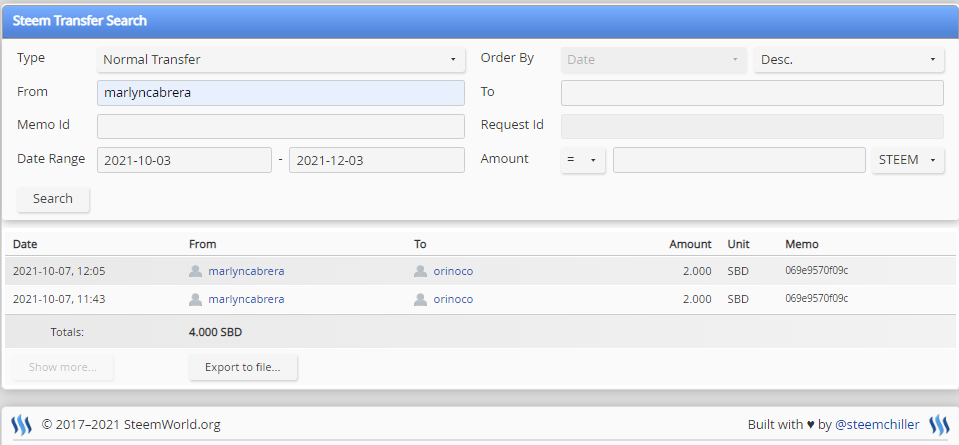This screenshot has height=445, width=959.
Task: Click the Steem logo beside the copyright text
Action: click(x=21, y=425)
